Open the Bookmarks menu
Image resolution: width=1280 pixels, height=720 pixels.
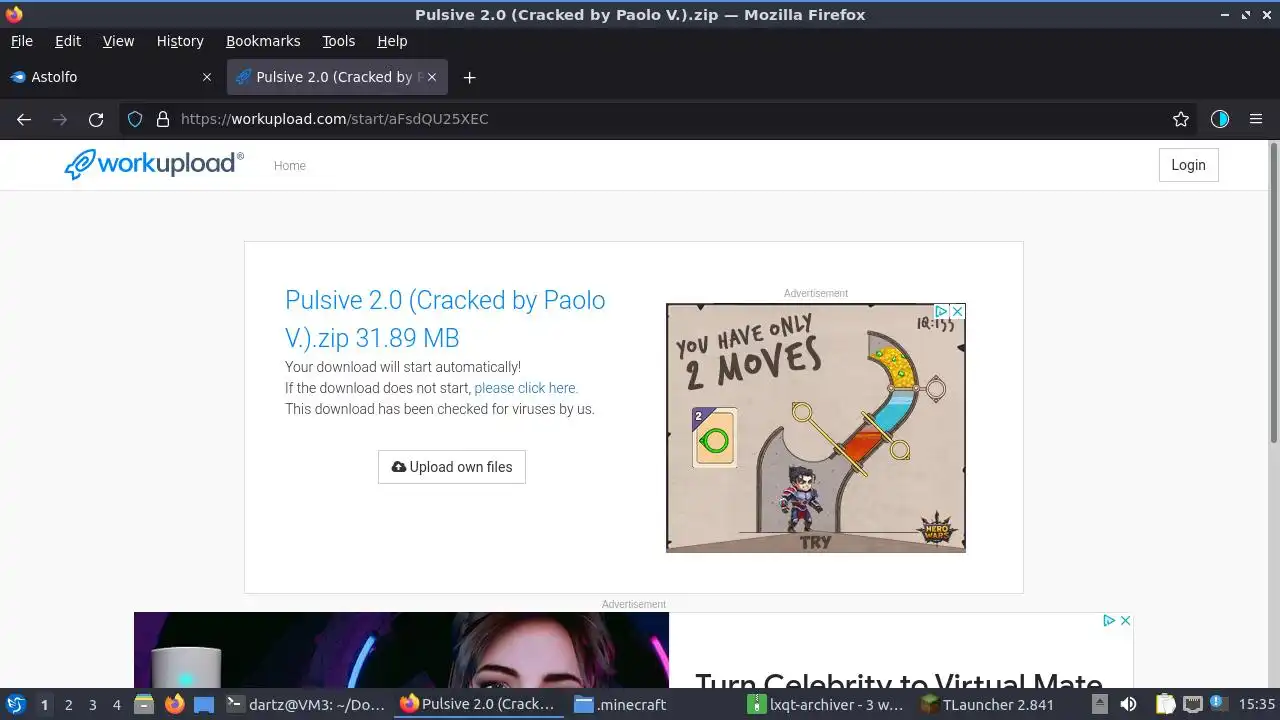(263, 41)
